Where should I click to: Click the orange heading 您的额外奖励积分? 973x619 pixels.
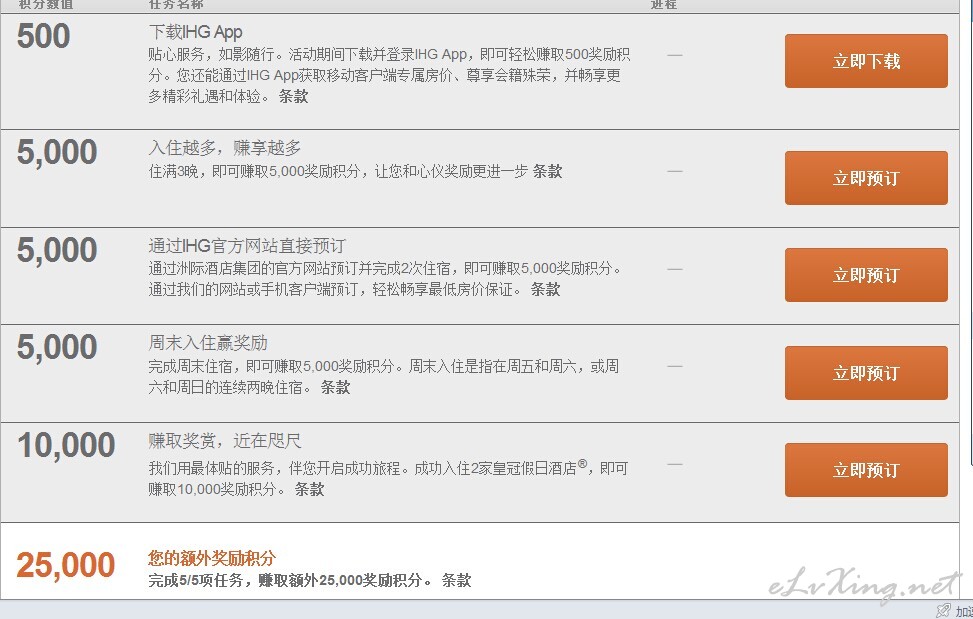pos(212,558)
